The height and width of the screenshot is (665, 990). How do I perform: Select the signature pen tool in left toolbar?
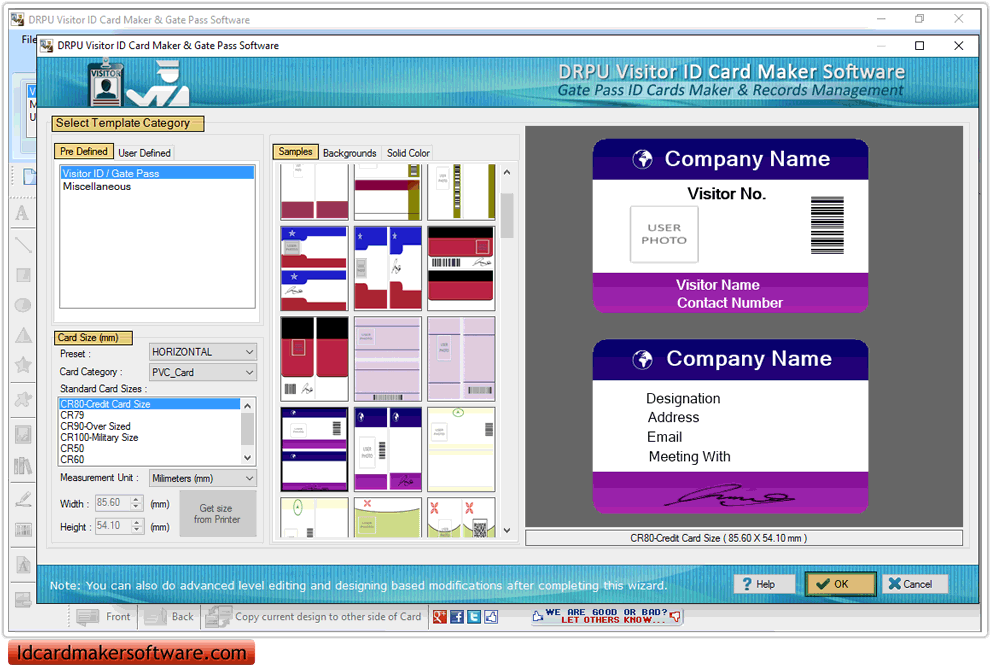pyautogui.click(x=23, y=498)
